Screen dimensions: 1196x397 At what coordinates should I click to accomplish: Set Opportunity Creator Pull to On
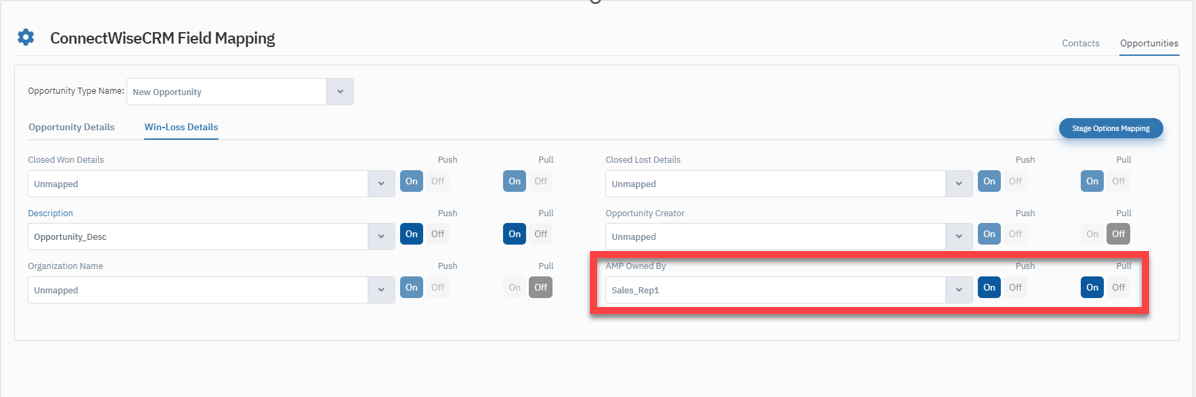pyautogui.click(x=1092, y=234)
